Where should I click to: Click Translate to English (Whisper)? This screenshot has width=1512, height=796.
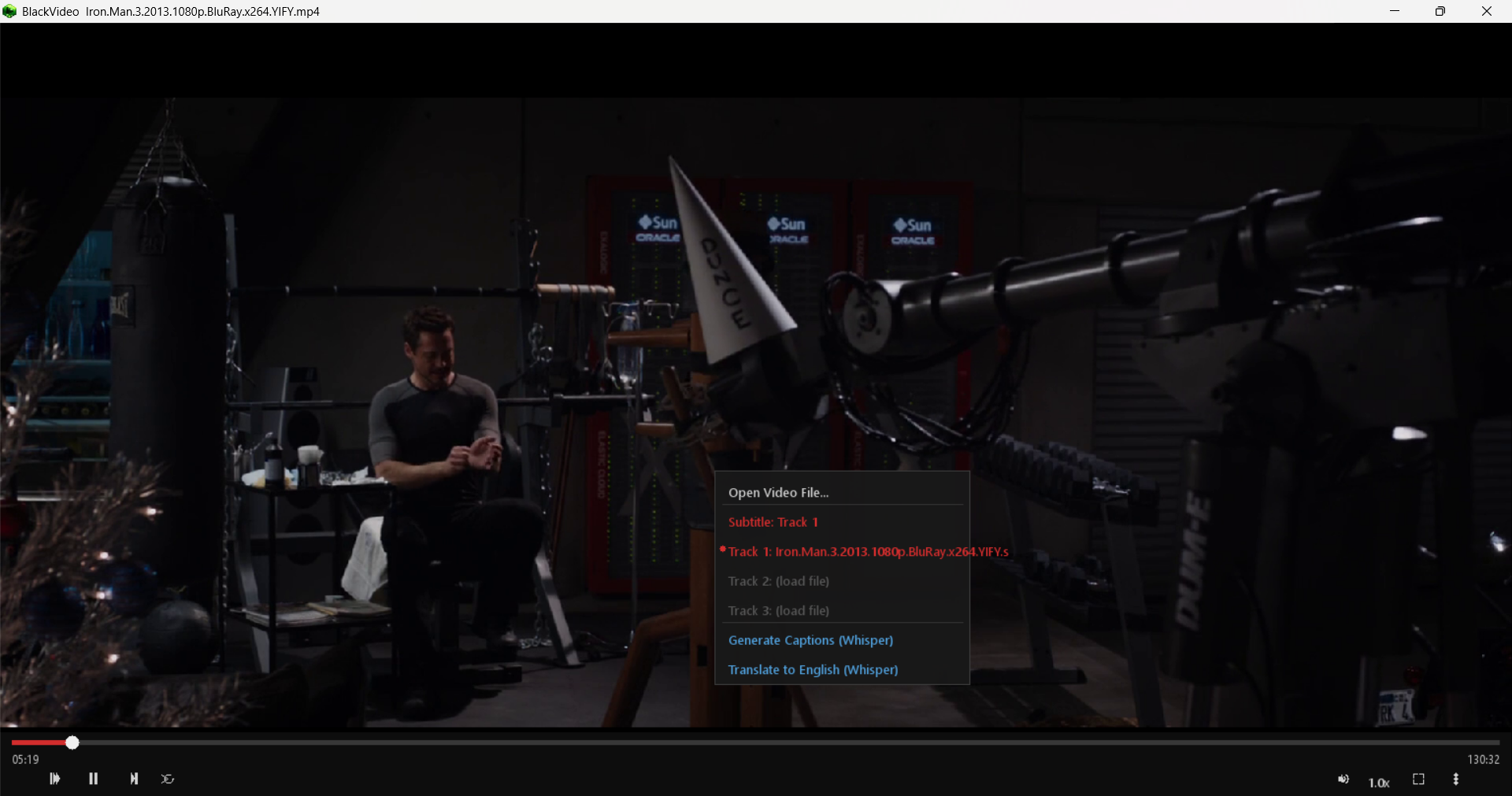[x=842, y=669]
